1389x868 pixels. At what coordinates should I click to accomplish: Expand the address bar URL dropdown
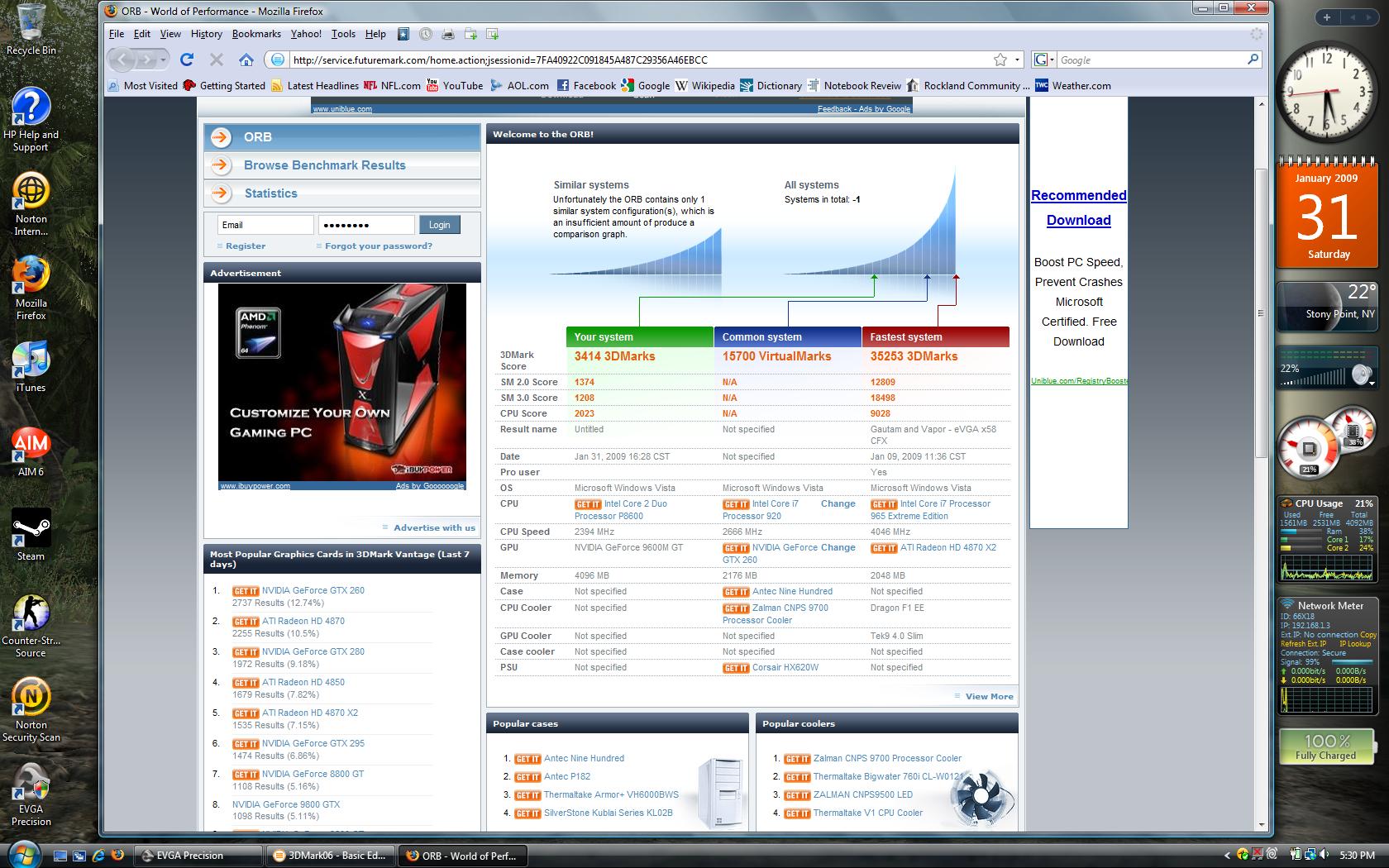1017,60
